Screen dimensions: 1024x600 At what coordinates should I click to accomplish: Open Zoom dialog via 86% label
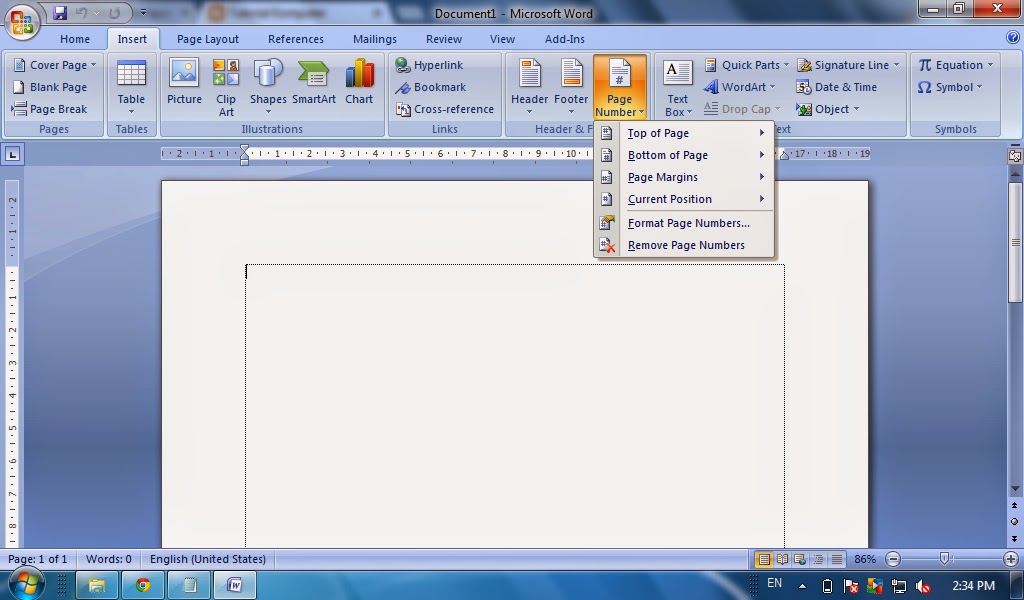865,559
